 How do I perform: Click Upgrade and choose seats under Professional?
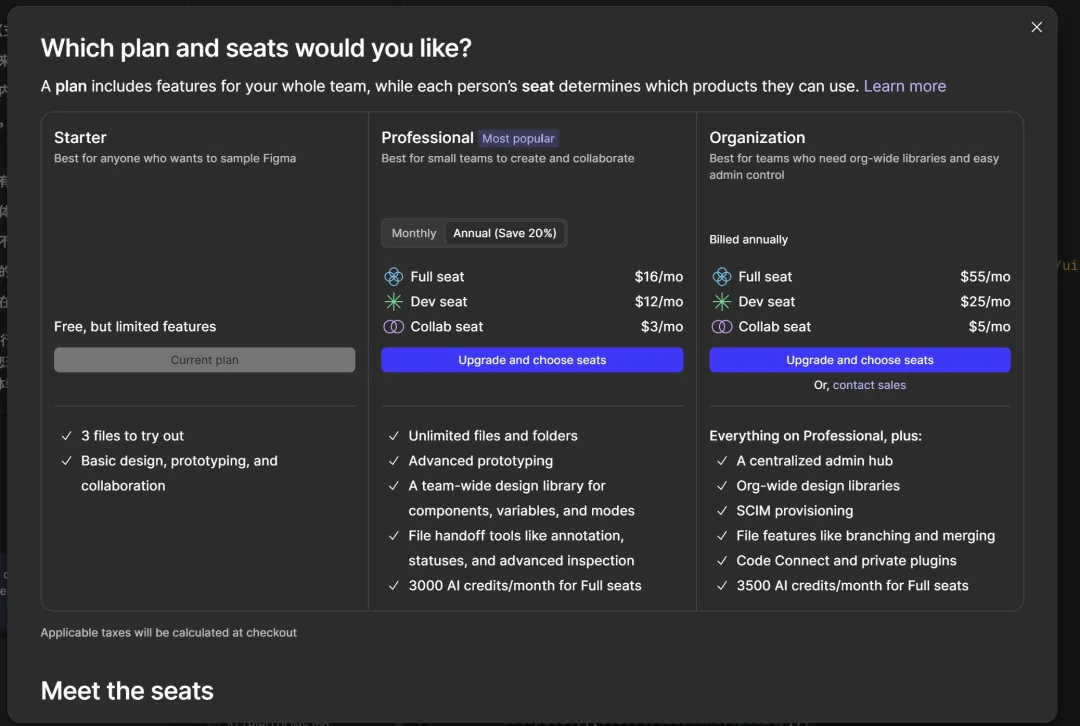[532, 360]
